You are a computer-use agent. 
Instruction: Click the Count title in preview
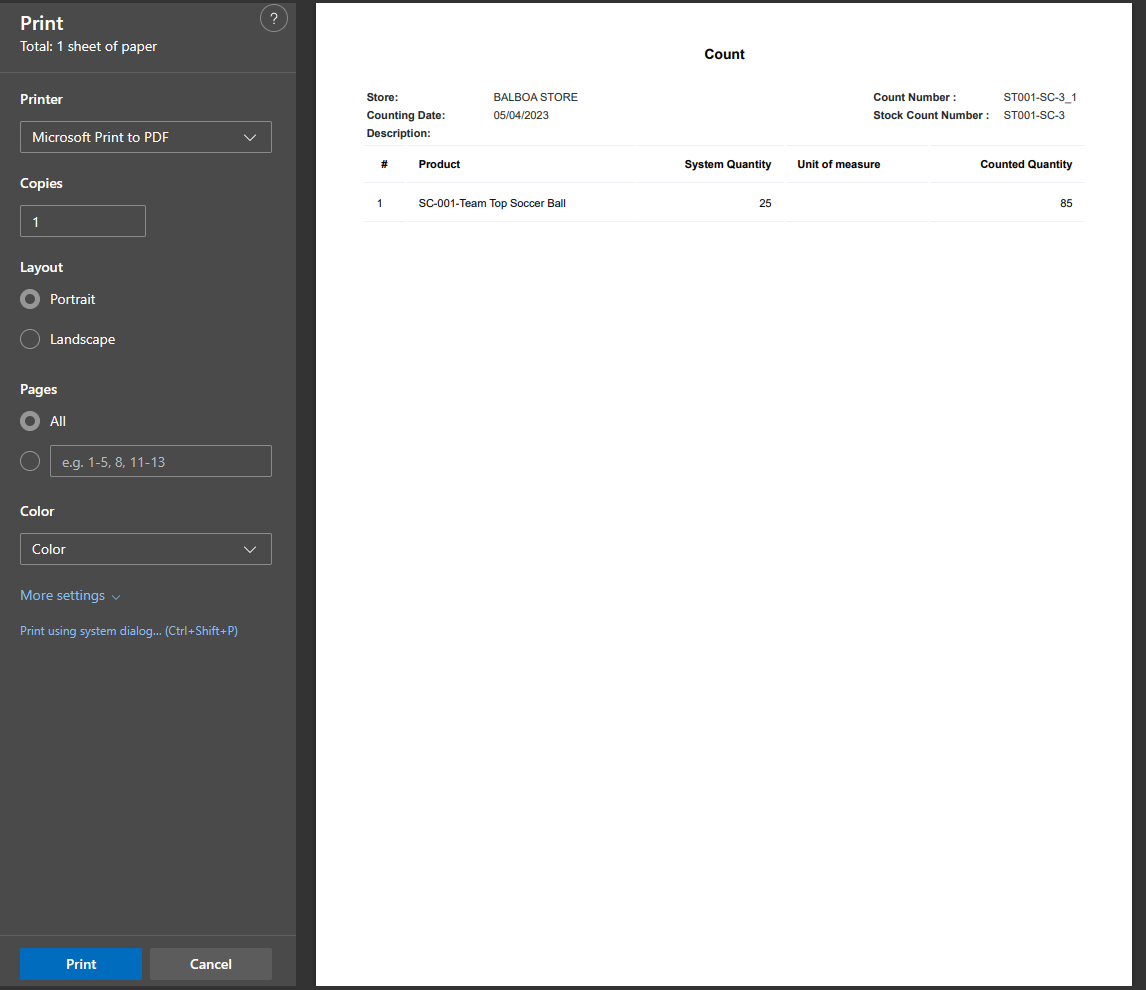(x=724, y=54)
